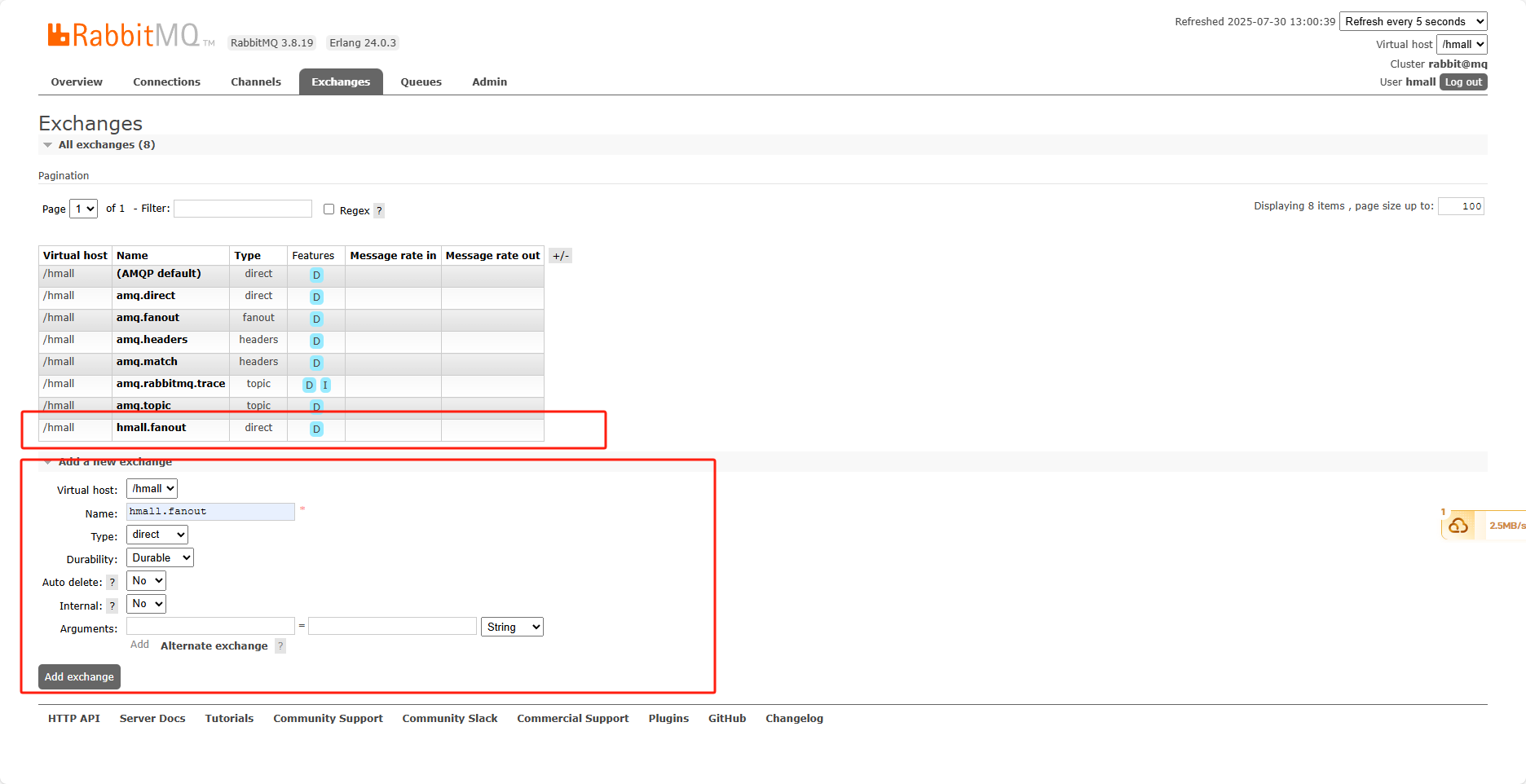Open the Connections tab
This screenshot has height=784, width=1526.
[x=166, y=81]
